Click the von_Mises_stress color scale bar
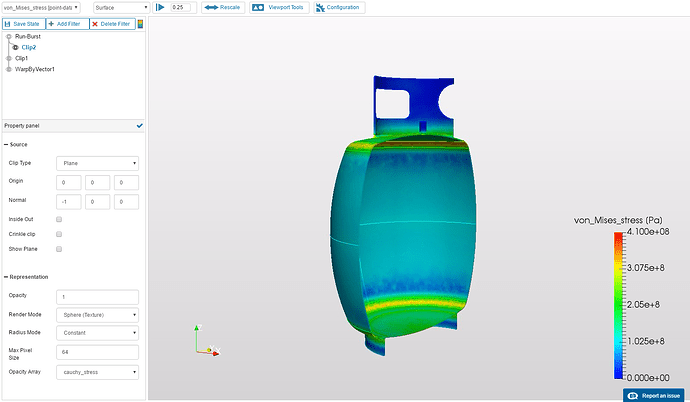The height and width of the screenshot is (402, 690). (619, 305)
